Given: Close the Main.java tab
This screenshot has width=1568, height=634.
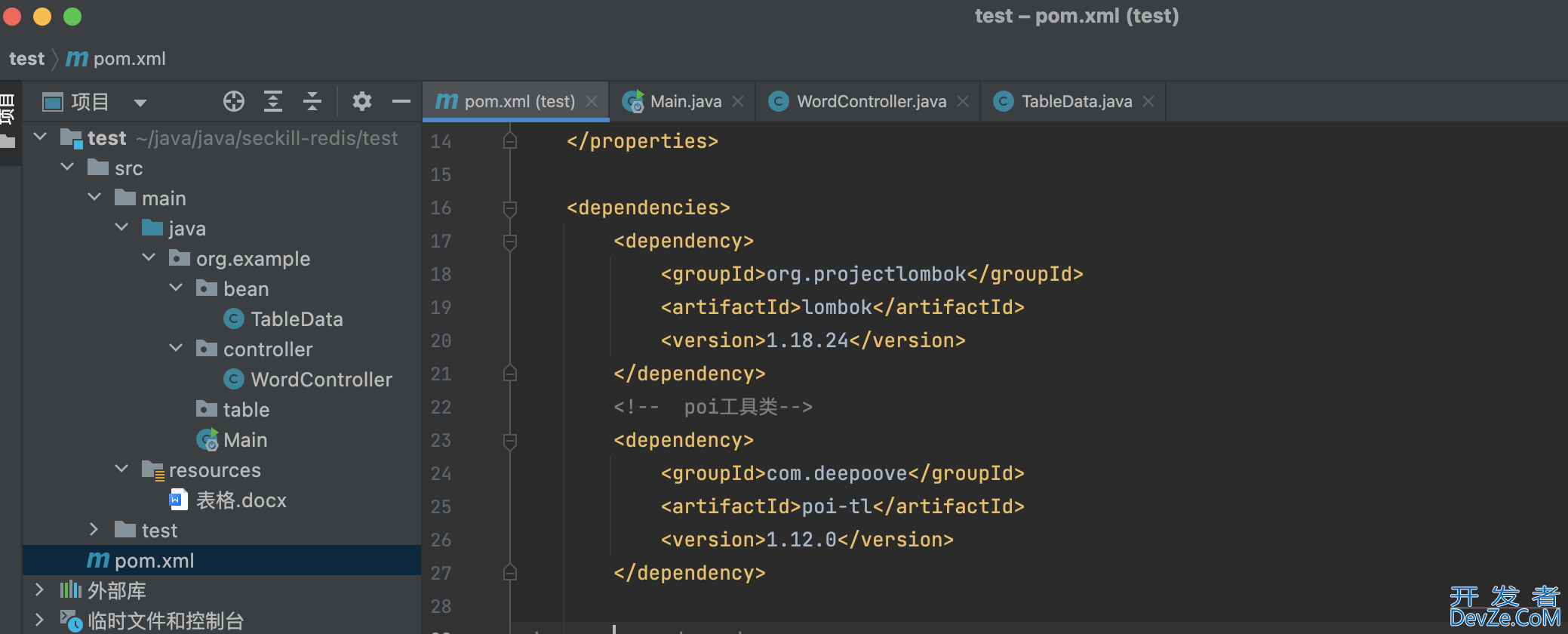Looking at the screenshot, I should pyautogui.click(x=738, y=101).
